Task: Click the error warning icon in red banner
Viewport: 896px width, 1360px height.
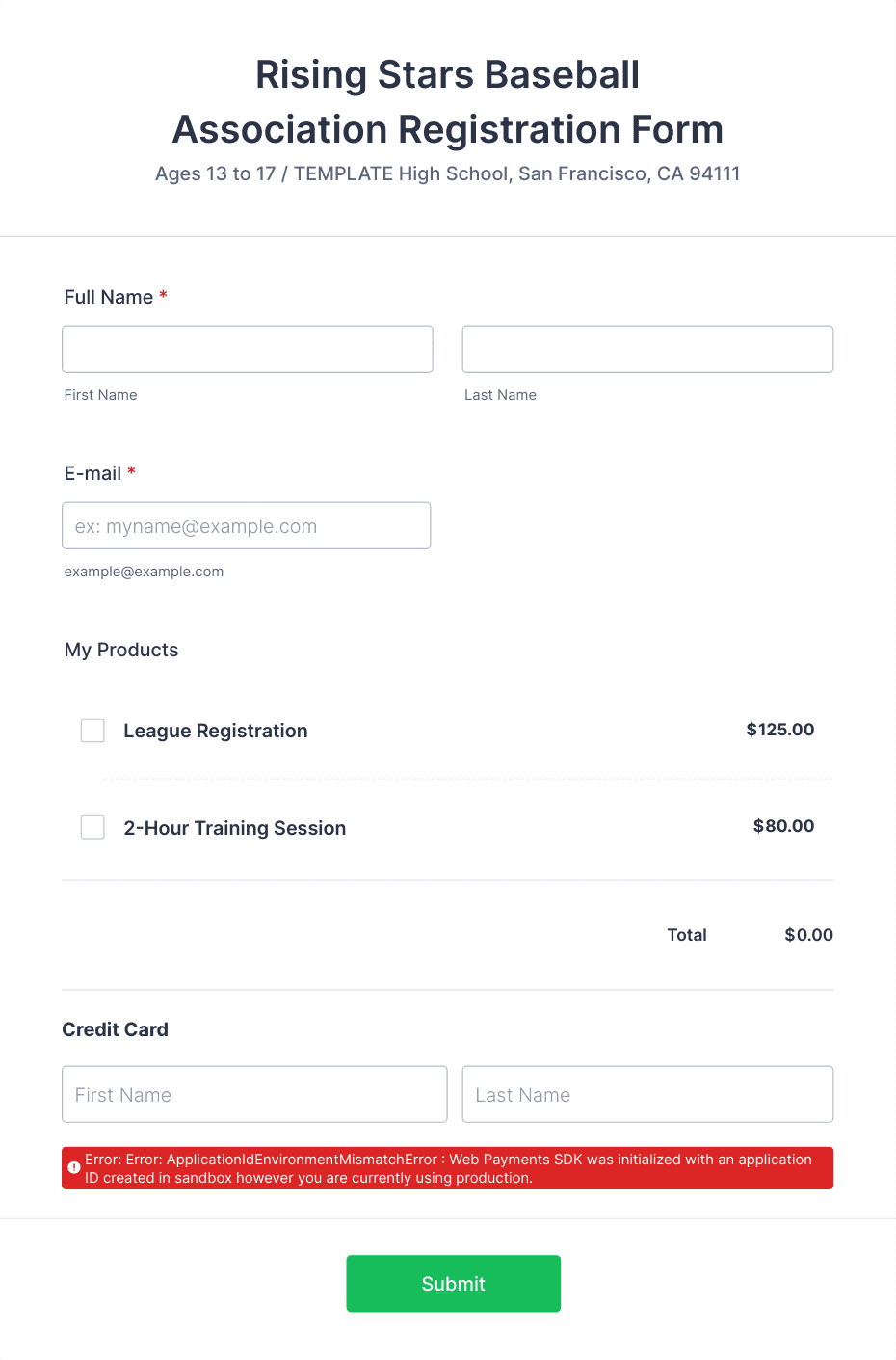Action: tap(74, 1167)
